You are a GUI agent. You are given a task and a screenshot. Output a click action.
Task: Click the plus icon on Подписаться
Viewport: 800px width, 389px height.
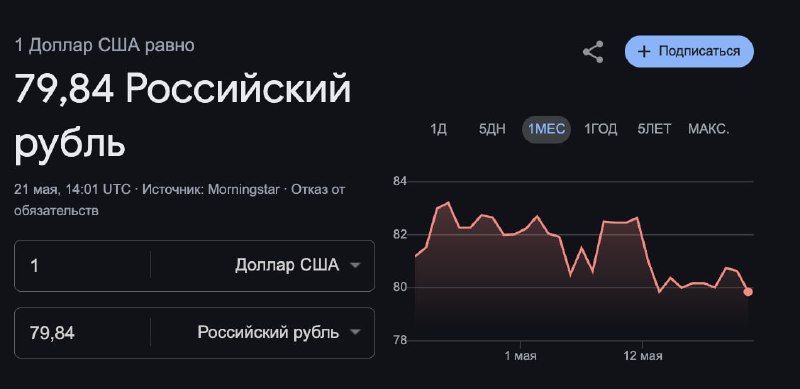pyautogui.click(x=644, y=52)
